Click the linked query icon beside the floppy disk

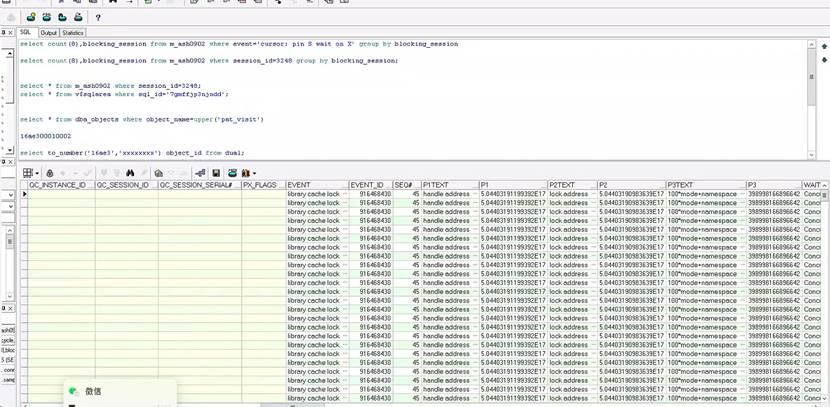pyautogui.click(x=200, y=173)
